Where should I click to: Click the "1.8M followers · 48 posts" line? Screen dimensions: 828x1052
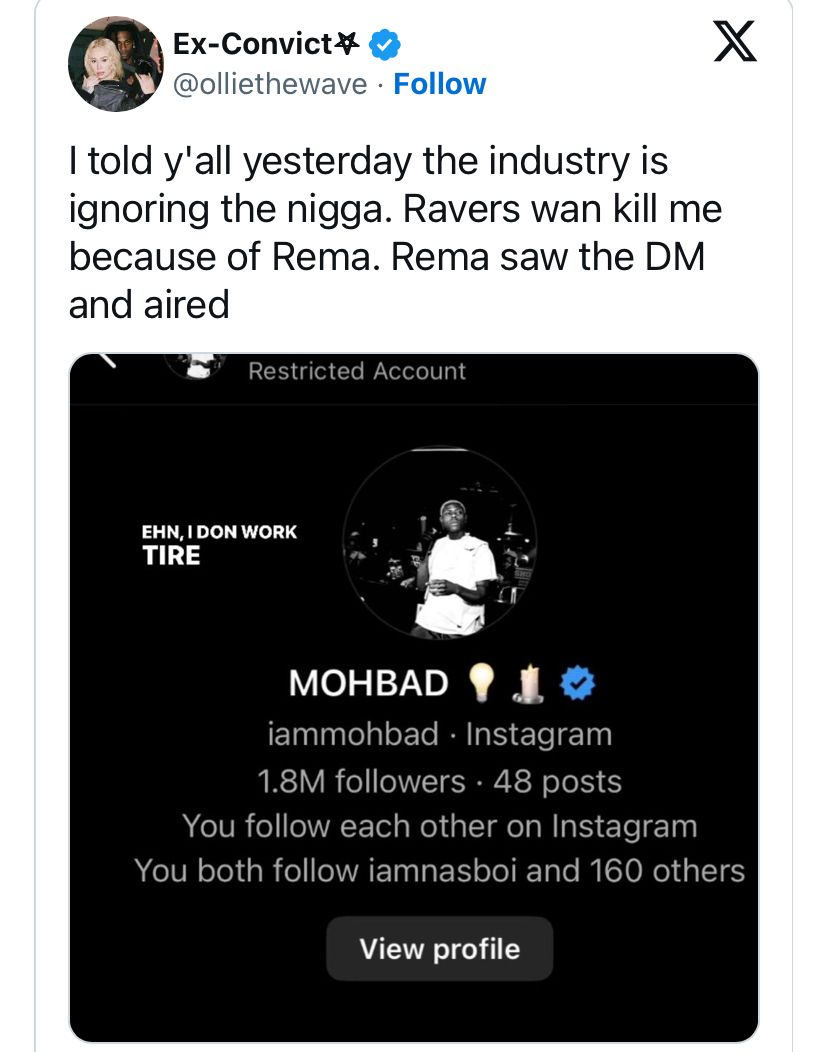[x=440, y=781]
